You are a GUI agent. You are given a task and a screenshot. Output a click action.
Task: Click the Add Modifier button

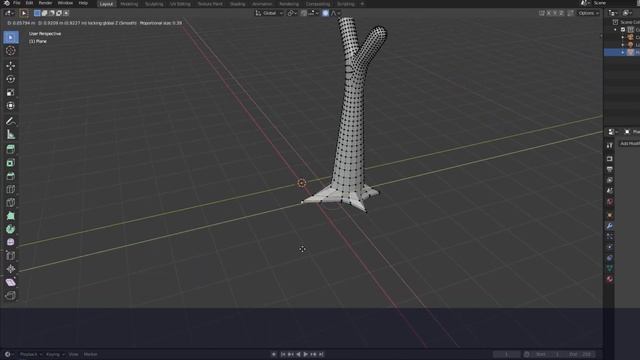point(630,144)
